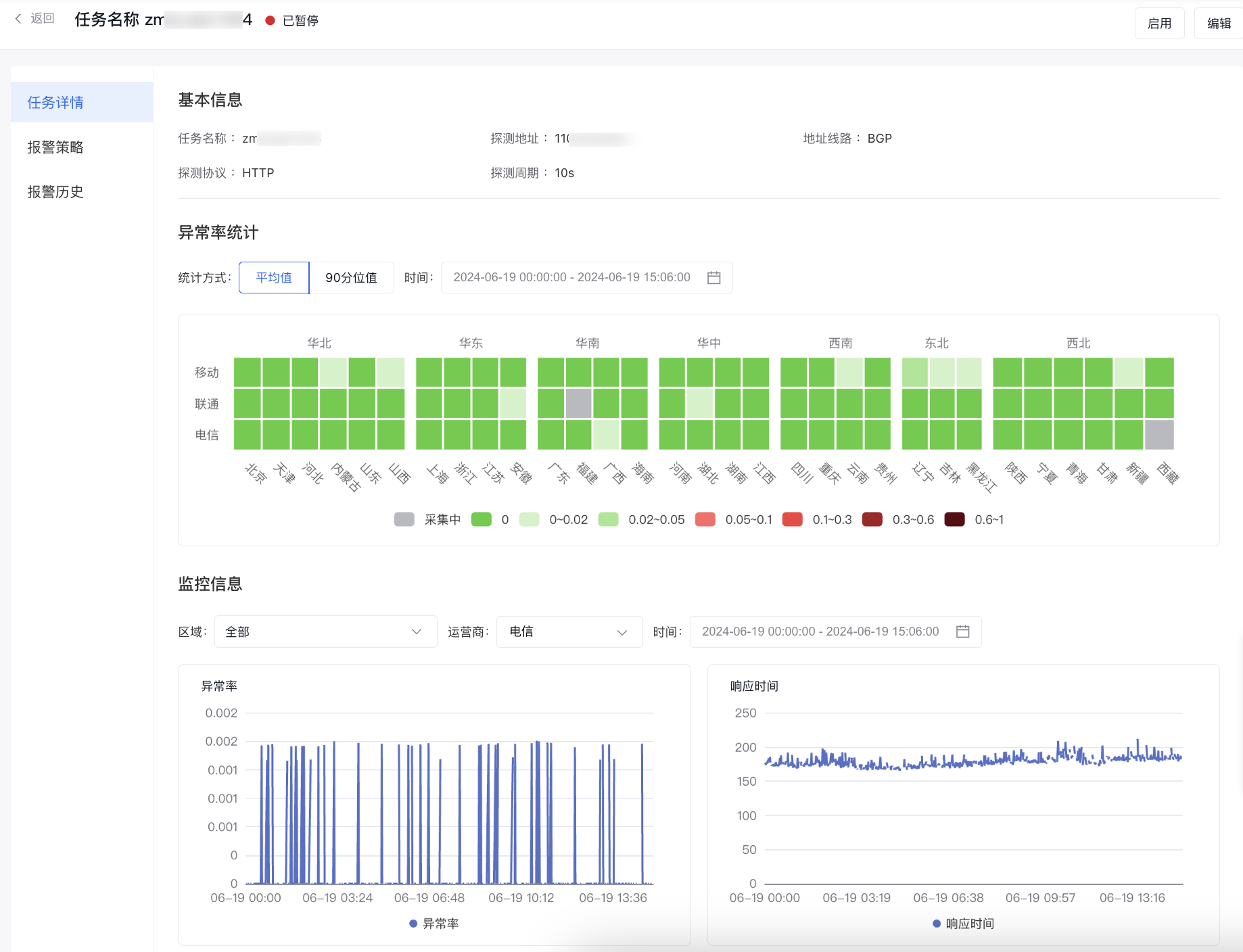The width and height of the screenshot is (1243, 952).
Task: Click 地址线路 BGP value
Action: click(880, 139)
